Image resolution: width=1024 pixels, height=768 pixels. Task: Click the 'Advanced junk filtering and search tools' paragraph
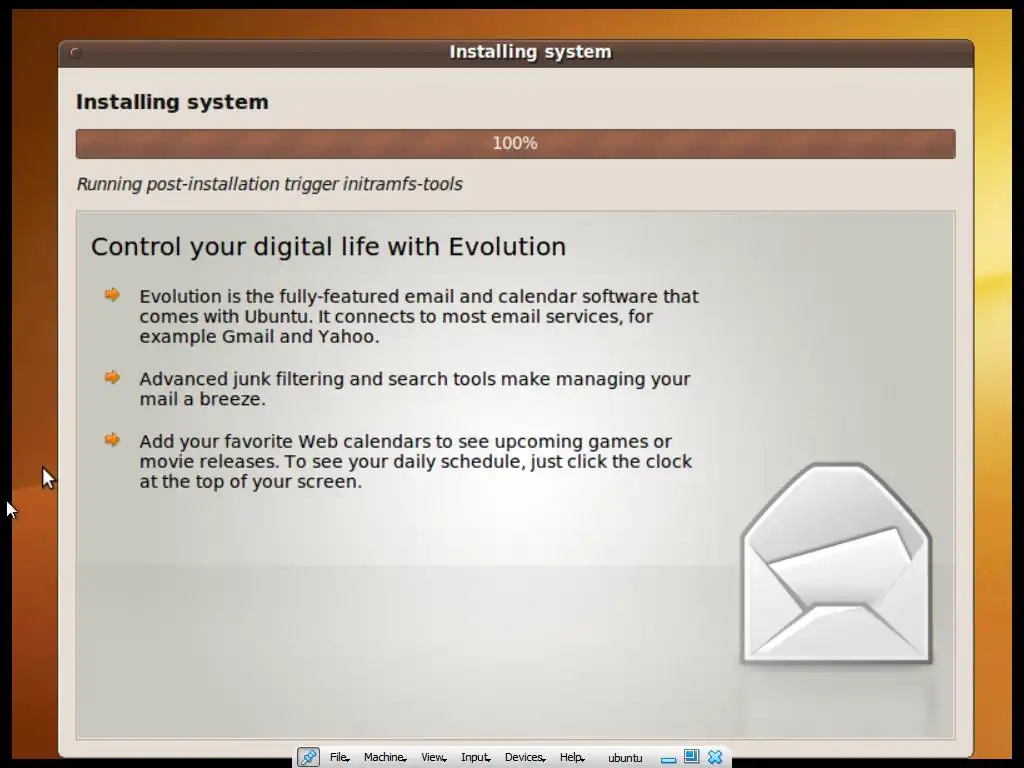tap(415, 389)
